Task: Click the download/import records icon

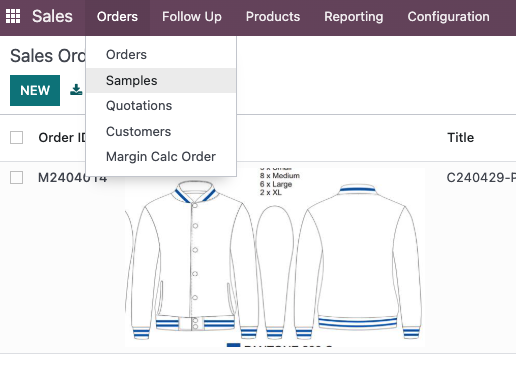Action: tap(76, 90)
